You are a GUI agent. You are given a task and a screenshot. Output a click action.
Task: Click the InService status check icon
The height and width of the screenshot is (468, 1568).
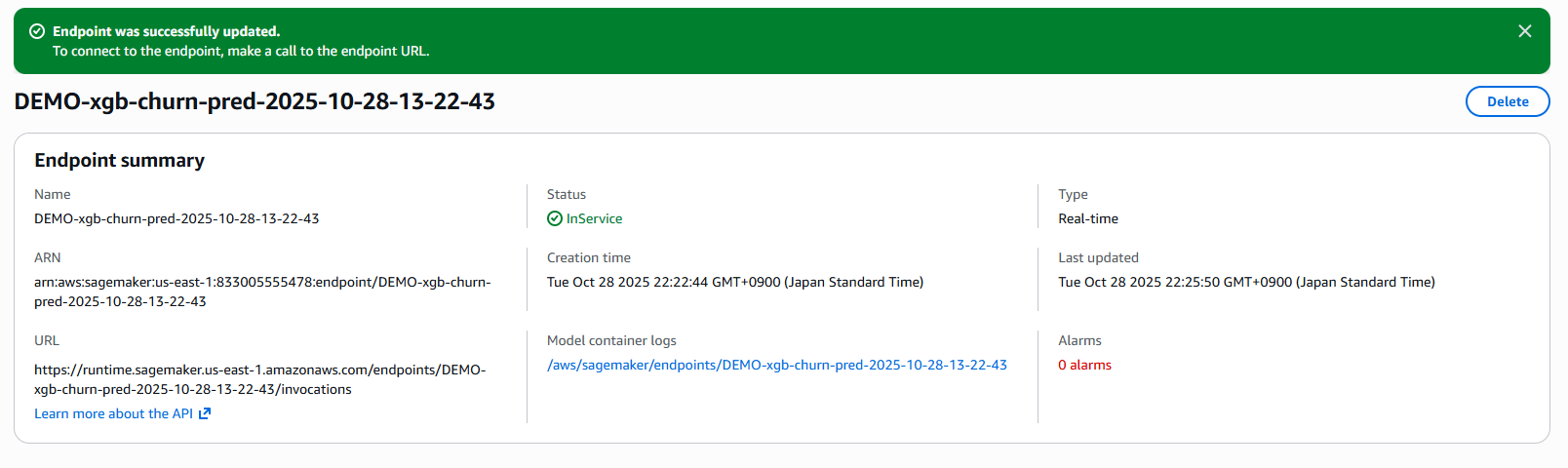(555, 218)
